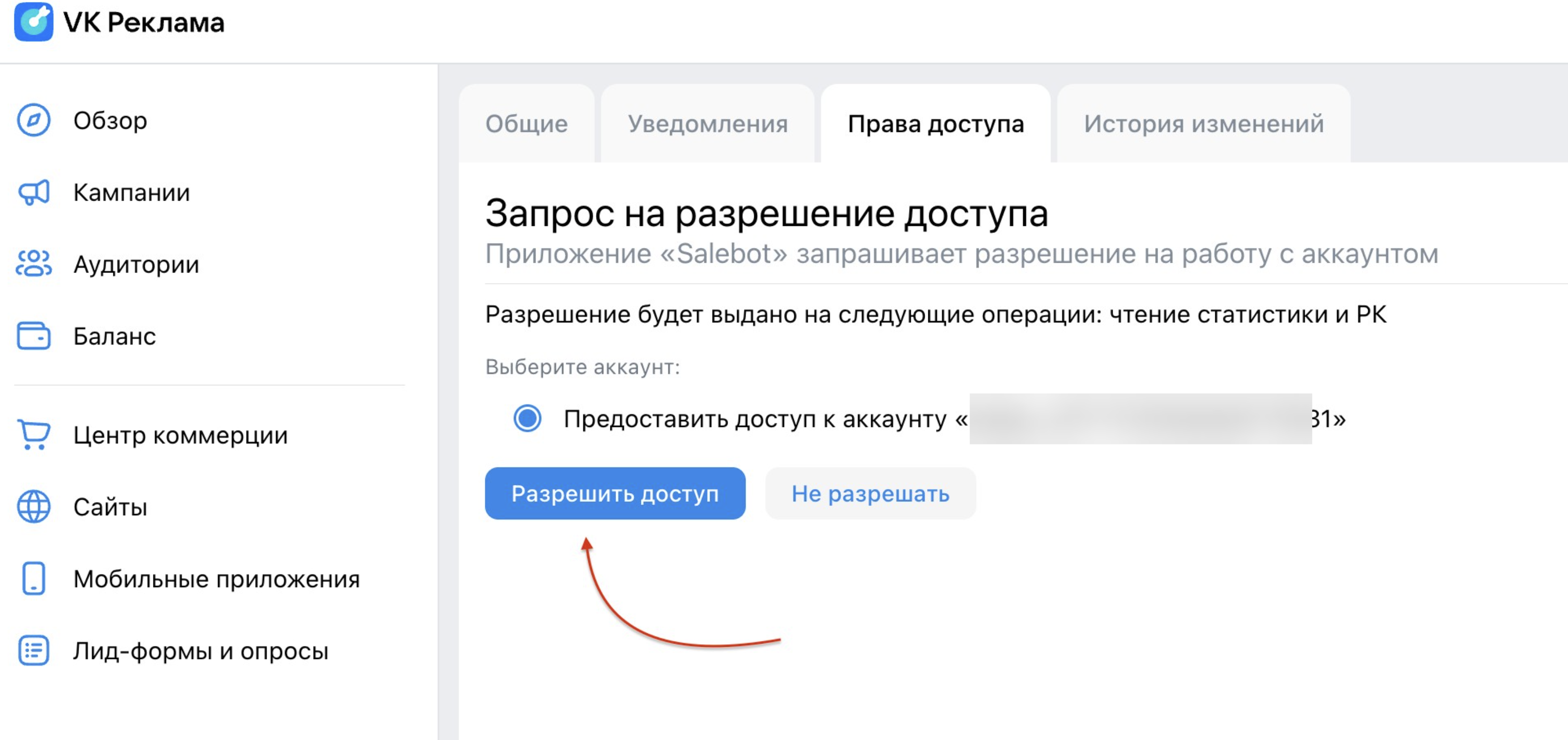Click the VK Реклама header title
The image size is (1568, 740).
tap(144, 23)
